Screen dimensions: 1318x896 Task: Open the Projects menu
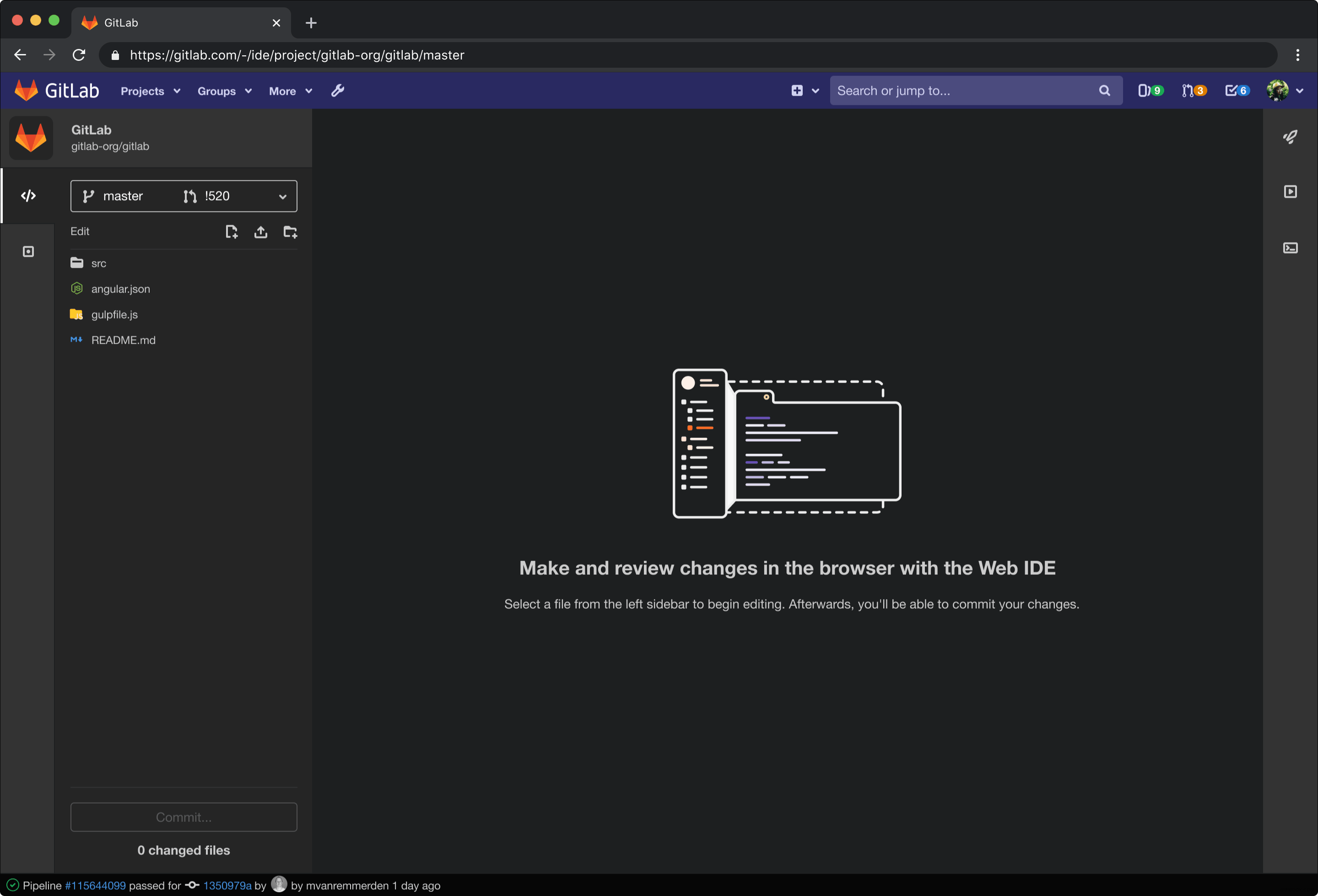pyautogui.click(x=149, y=91)
